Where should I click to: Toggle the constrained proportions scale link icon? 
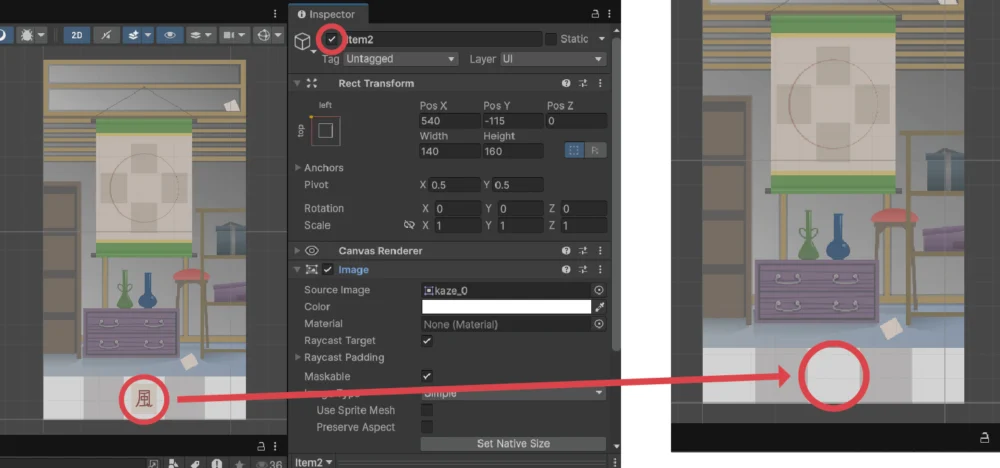(x=408, y=226)
